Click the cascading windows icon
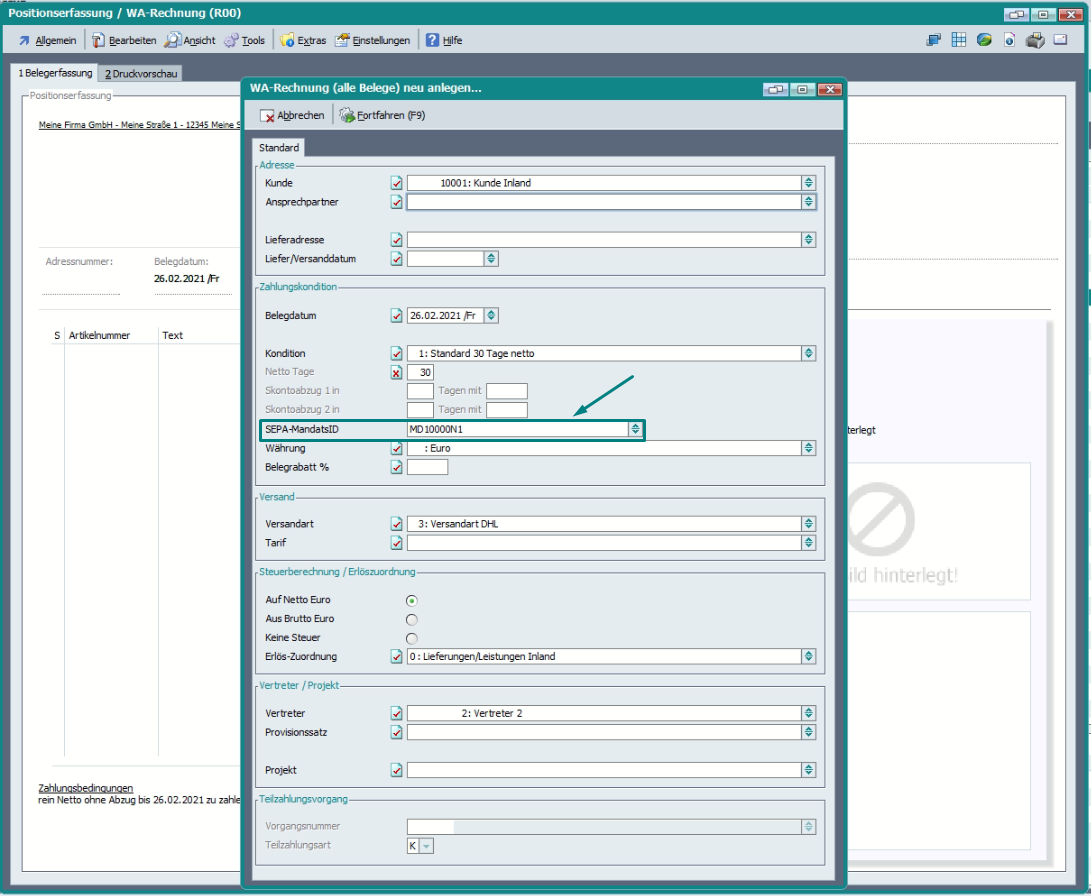 [934, 40]
